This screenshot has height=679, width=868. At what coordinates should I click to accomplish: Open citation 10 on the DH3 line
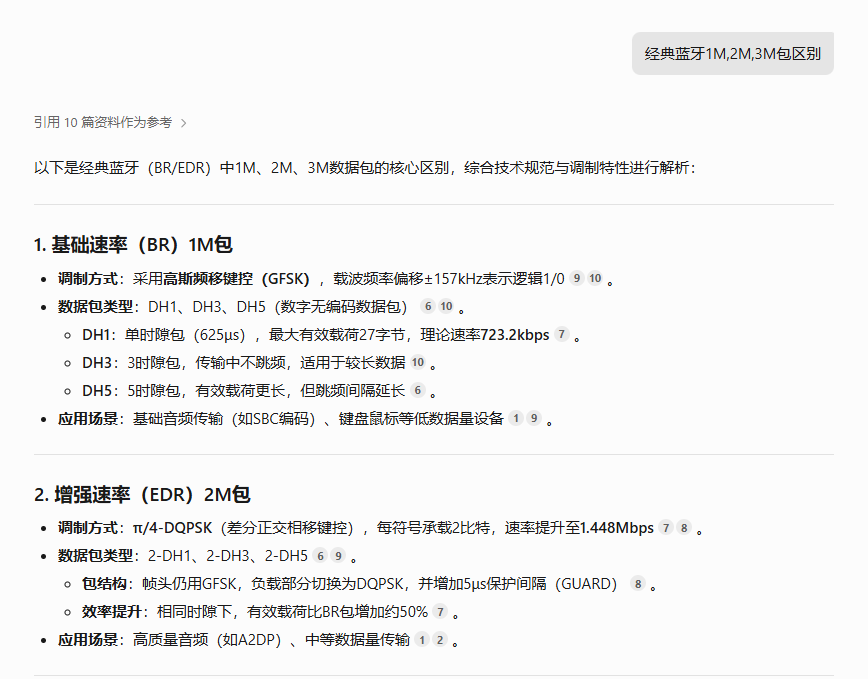[x=418, y=362]
